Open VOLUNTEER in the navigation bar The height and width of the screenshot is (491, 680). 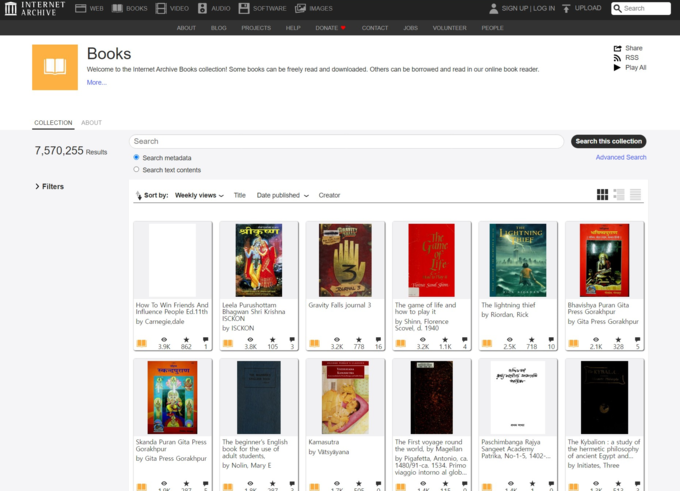tap(449, 28)
